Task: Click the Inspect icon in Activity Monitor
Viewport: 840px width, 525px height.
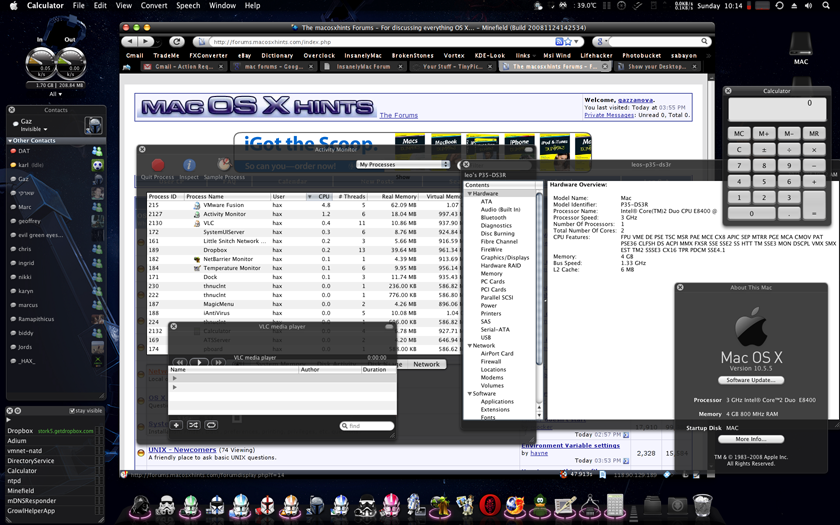Action: [189, 165]
